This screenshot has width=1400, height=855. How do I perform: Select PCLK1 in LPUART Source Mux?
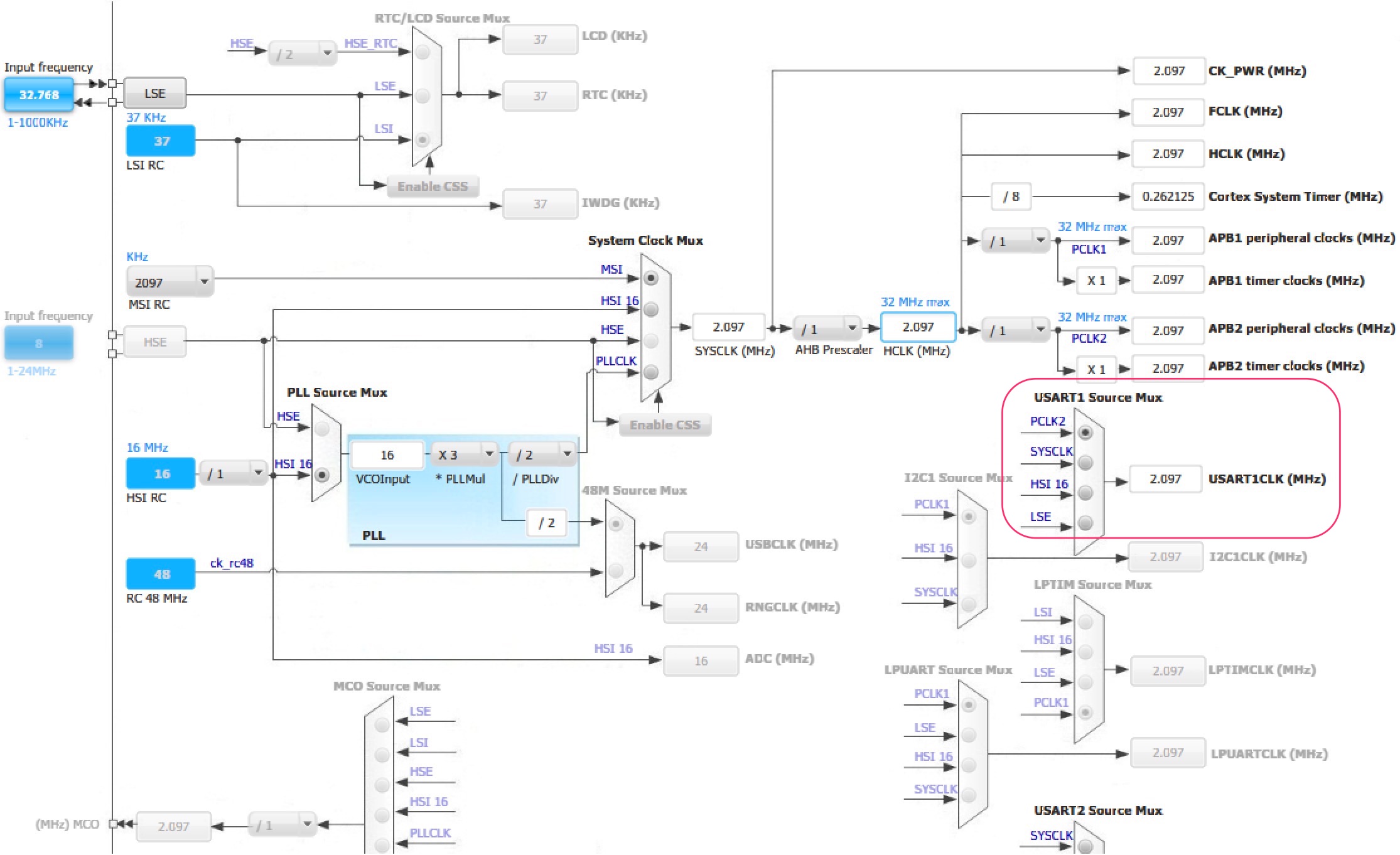click(969, 705)
